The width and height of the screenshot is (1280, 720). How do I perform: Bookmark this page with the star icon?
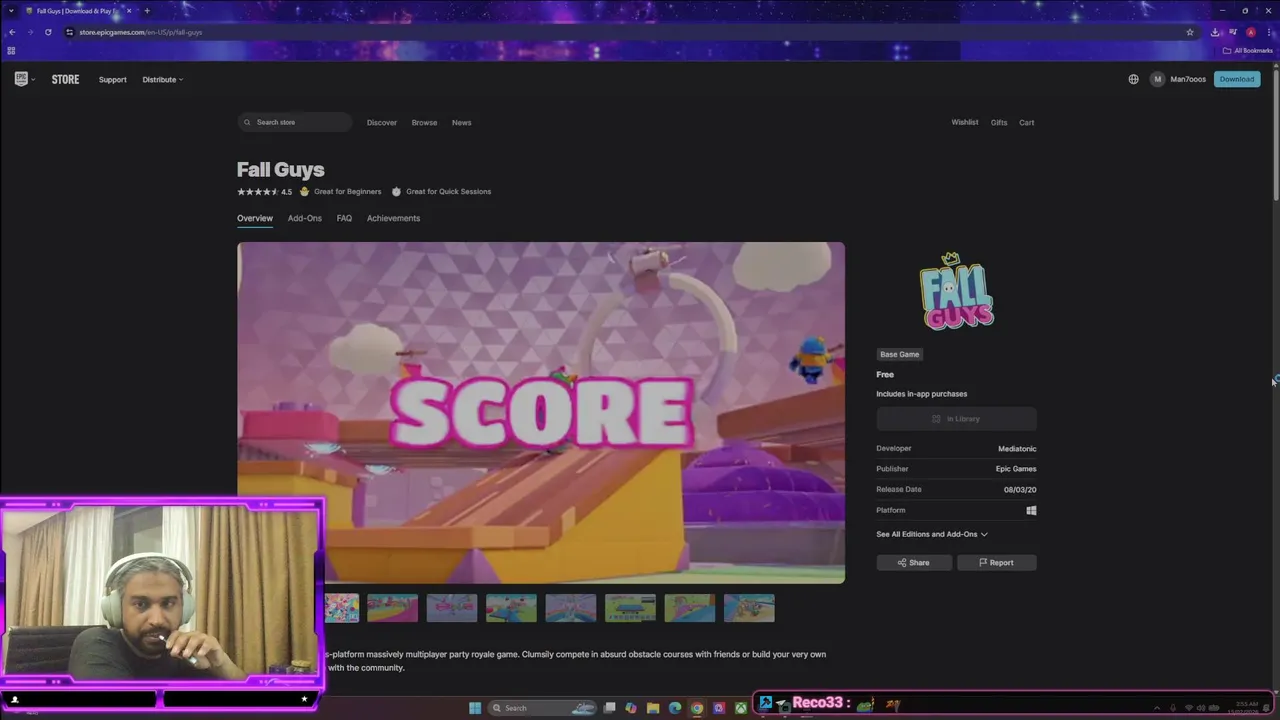[1190, 32]
